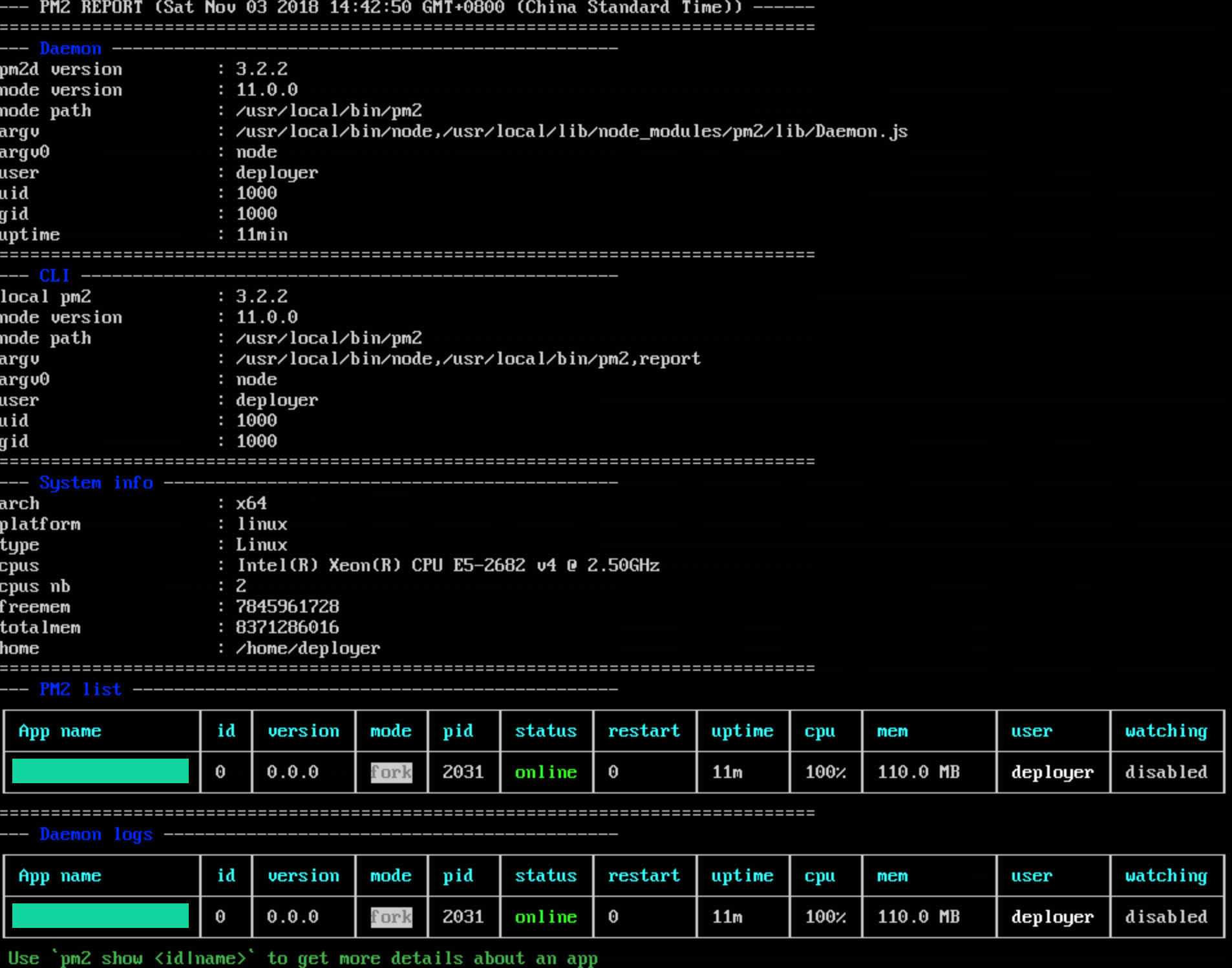Click the argv path ending in Daemon.js

[571, 131]
